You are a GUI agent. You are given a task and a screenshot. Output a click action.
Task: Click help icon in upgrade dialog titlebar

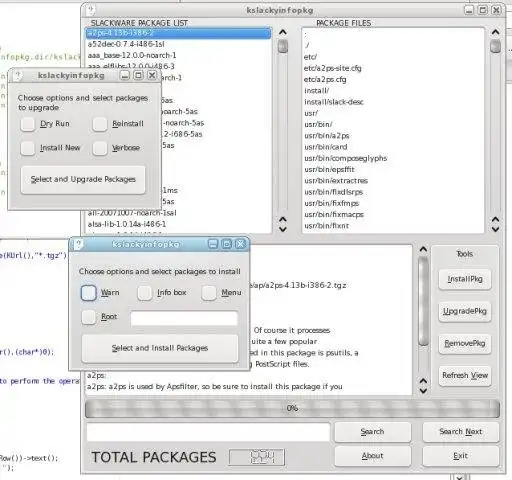[x=17, y=76]
